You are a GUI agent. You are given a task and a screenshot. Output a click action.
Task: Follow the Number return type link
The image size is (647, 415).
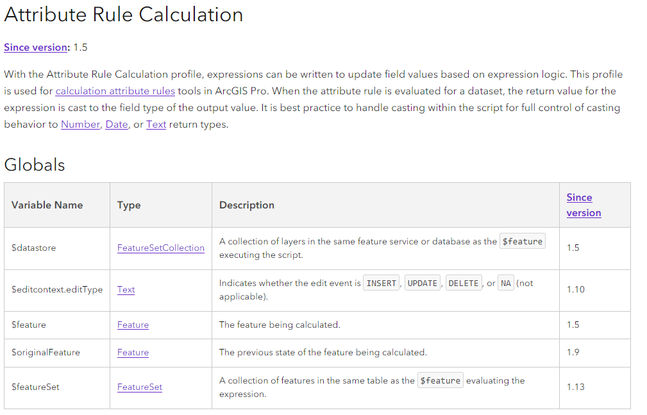[x=80, y=124]
